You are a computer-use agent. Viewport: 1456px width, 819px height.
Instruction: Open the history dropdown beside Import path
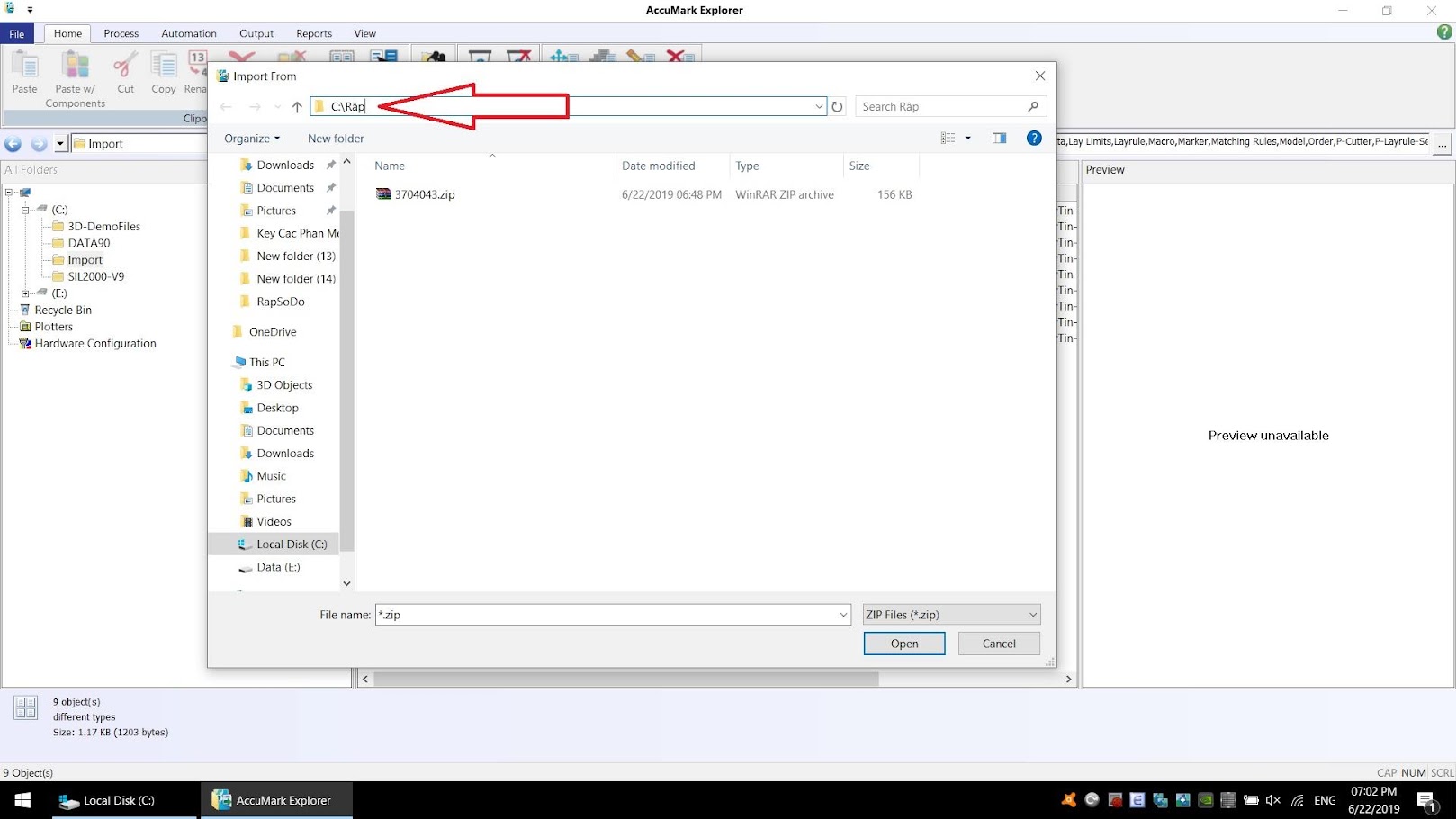point(60,144)
